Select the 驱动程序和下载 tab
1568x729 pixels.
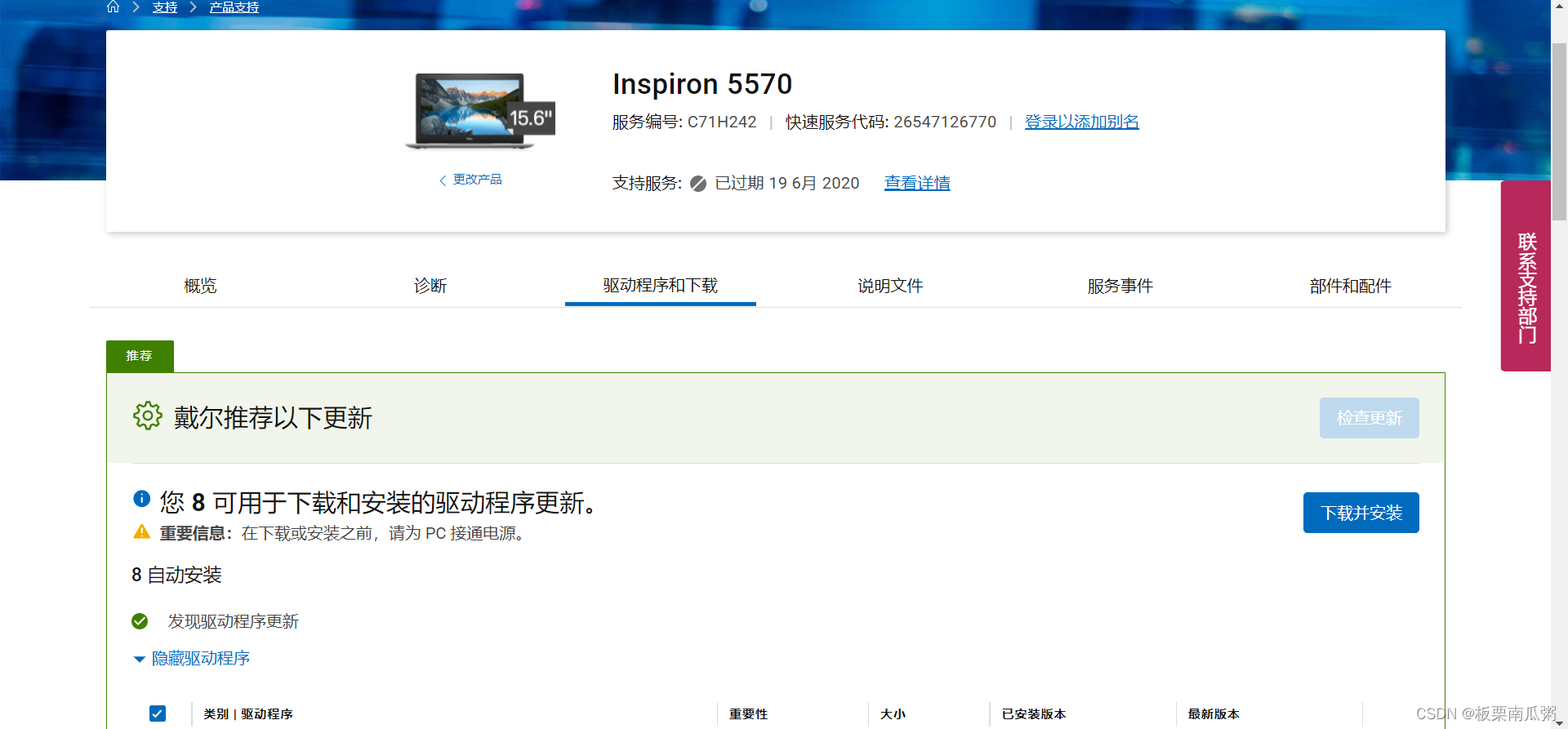point(661,286)
